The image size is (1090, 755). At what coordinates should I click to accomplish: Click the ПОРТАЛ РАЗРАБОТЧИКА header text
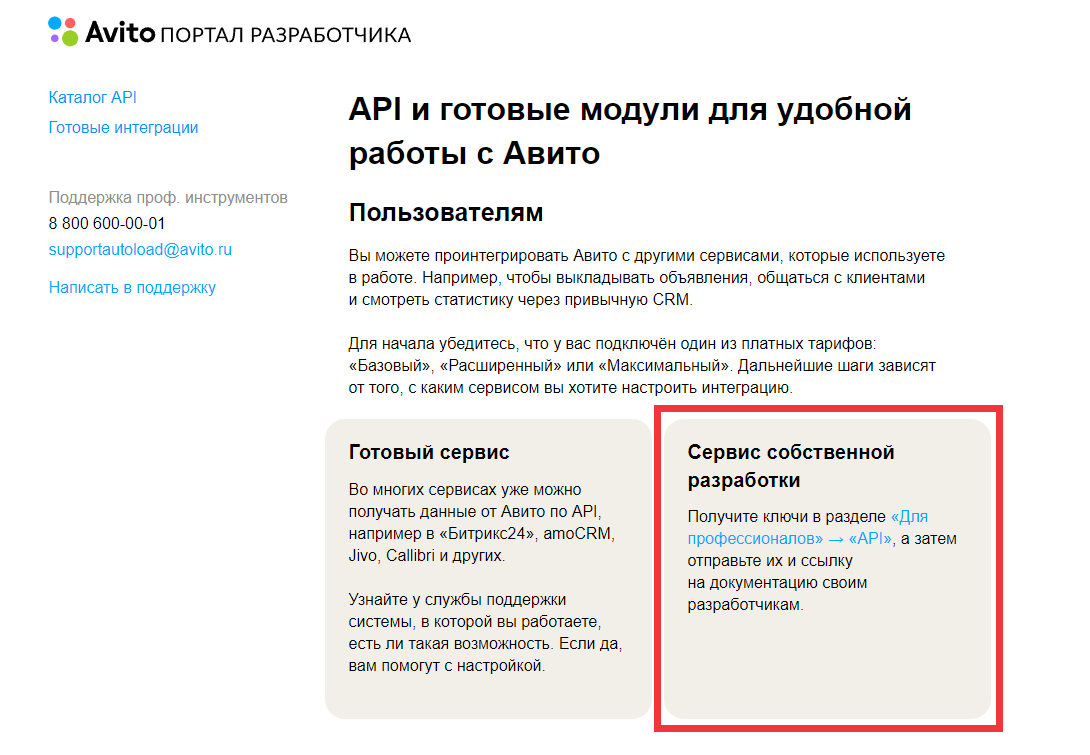coord(286,35)
